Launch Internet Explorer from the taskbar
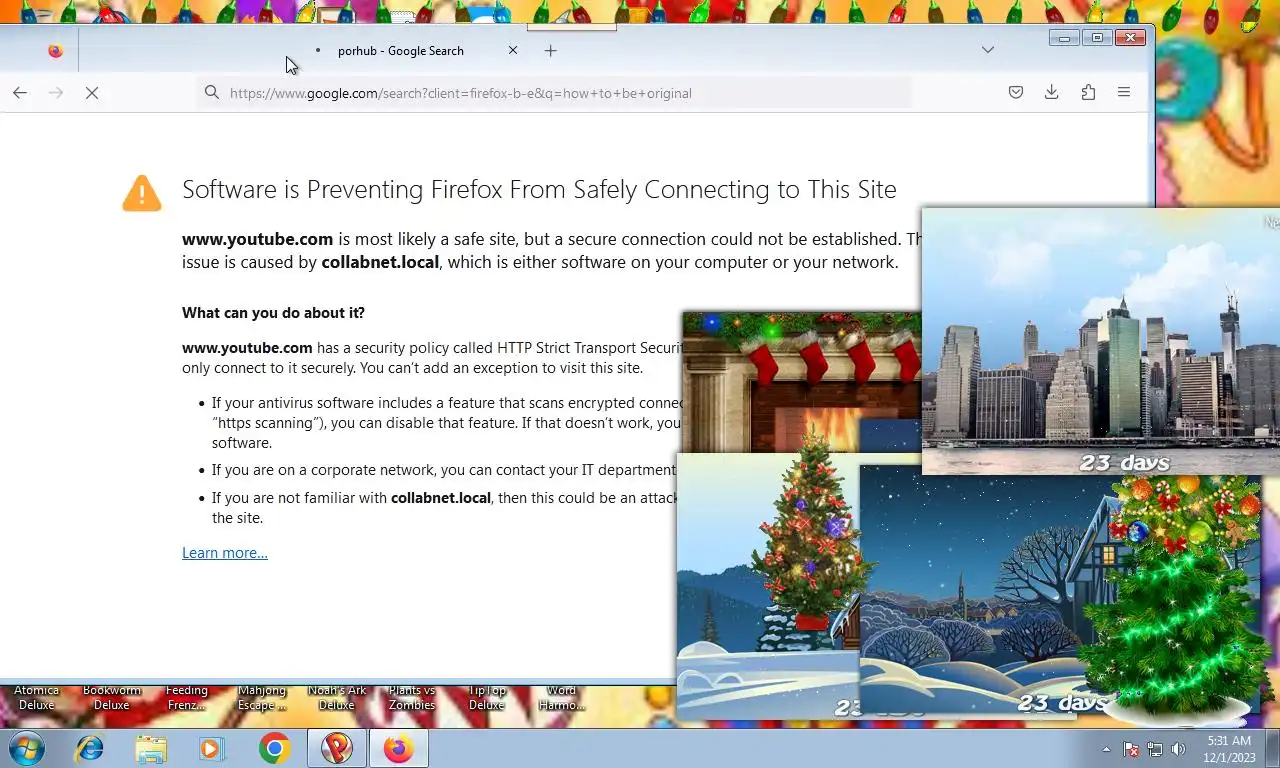1280x768 pixels. [90, 748]
